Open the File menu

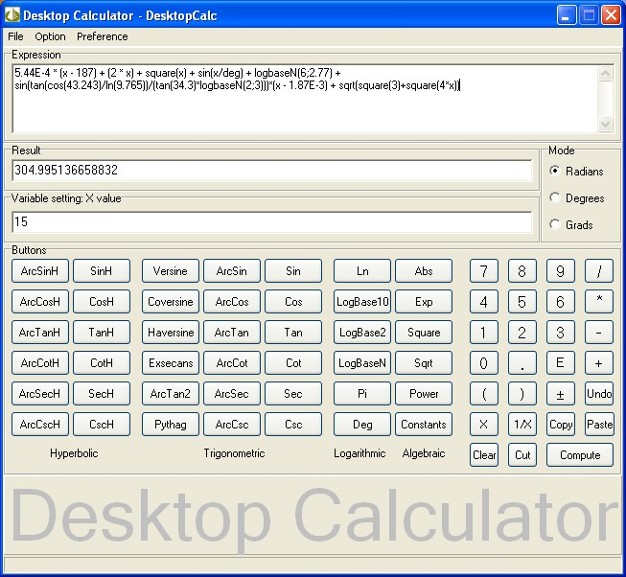point(16,37)
